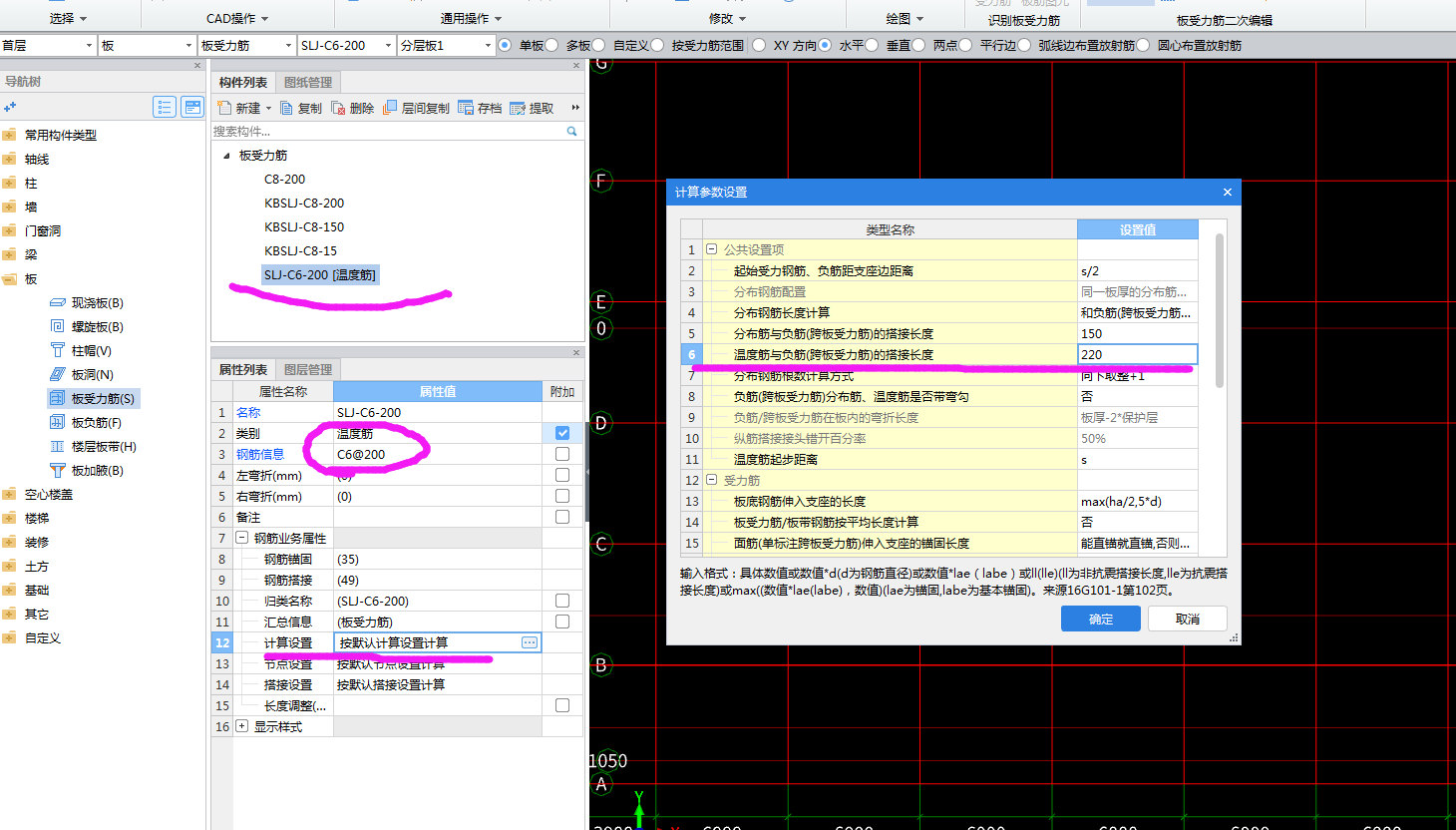Switch to the 图纸管理 tab
Viewport: 1456px width, 830px height.
(x=308, y=82)
